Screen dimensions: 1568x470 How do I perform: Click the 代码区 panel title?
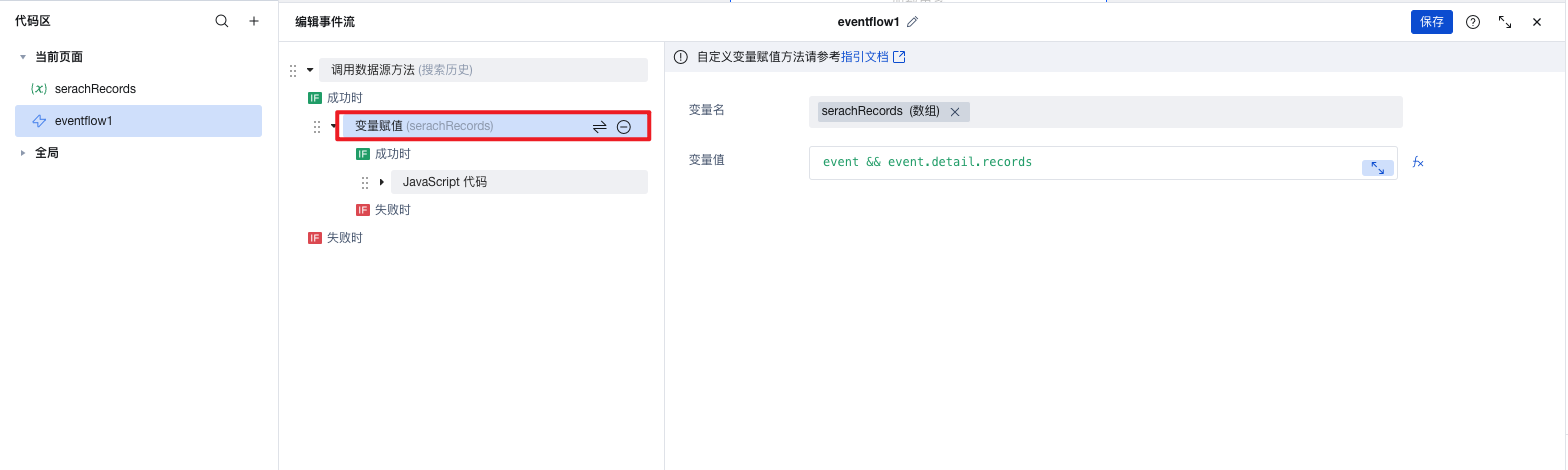pyautogui.click(x=33, y=21)
